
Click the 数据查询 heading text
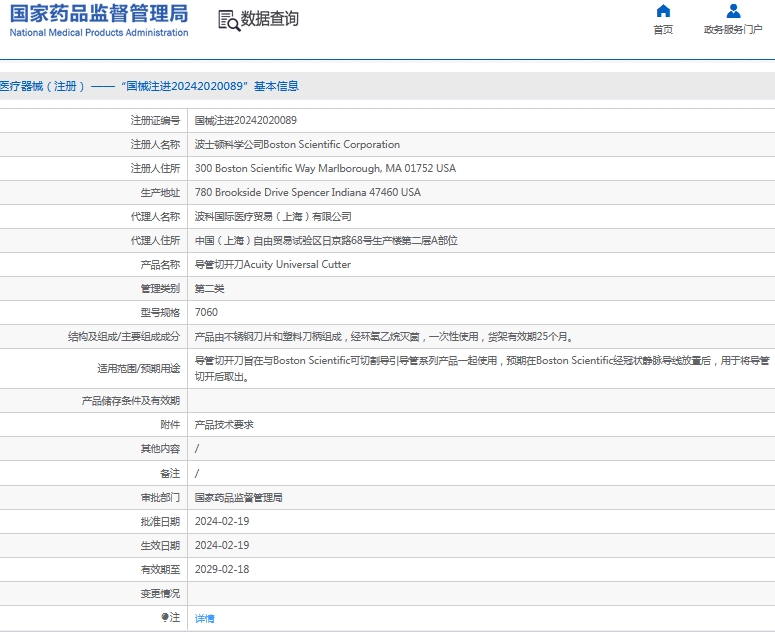coord(269,19)
